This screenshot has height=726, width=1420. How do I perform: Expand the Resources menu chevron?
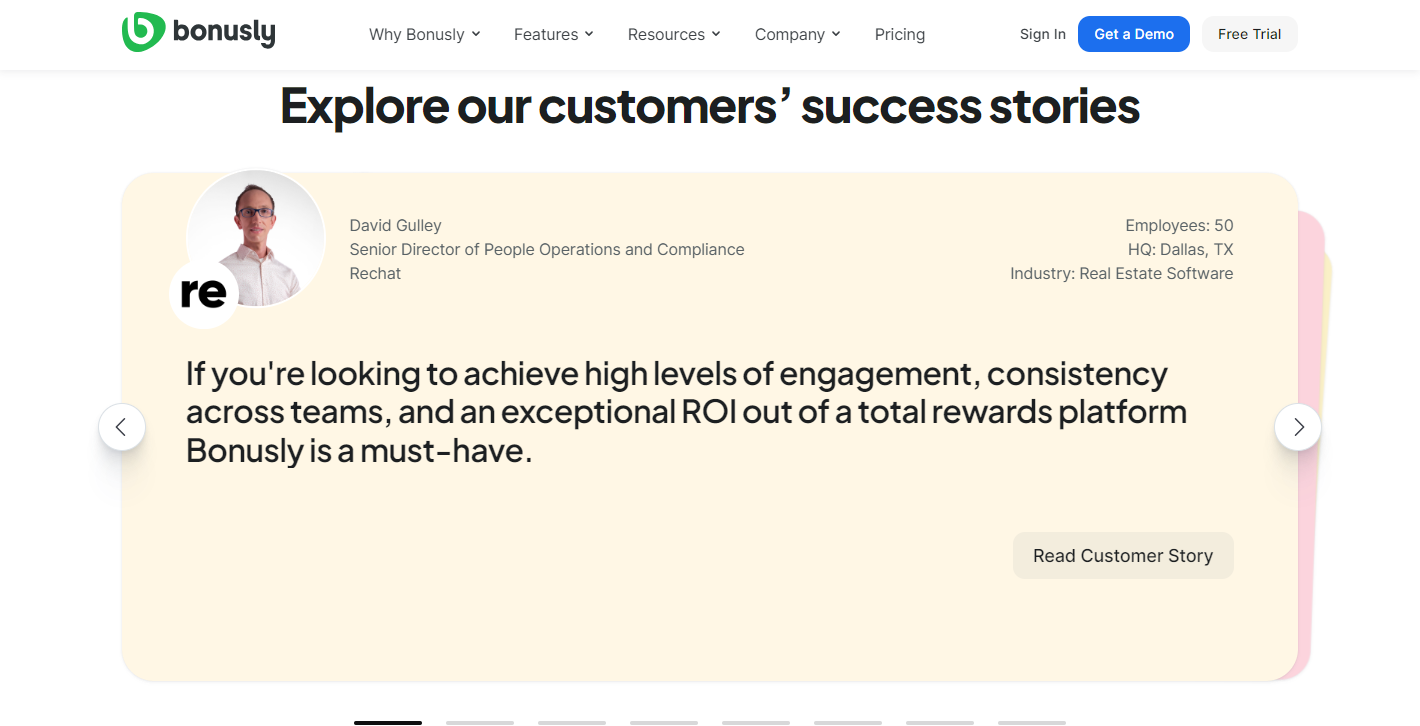[716, 34]
